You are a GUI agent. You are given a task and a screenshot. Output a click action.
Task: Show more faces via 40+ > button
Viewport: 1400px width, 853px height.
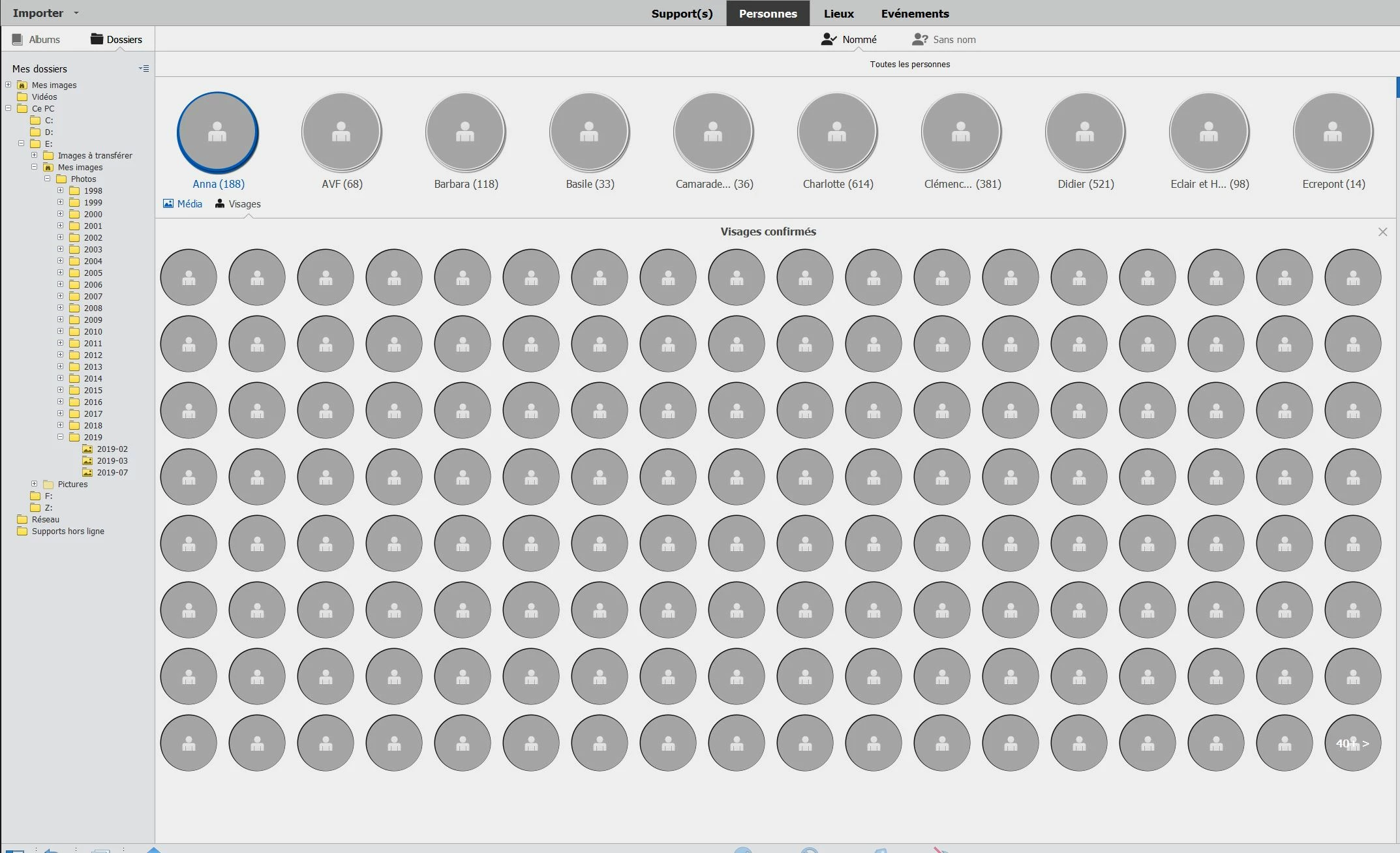(x=1352, y=743)
